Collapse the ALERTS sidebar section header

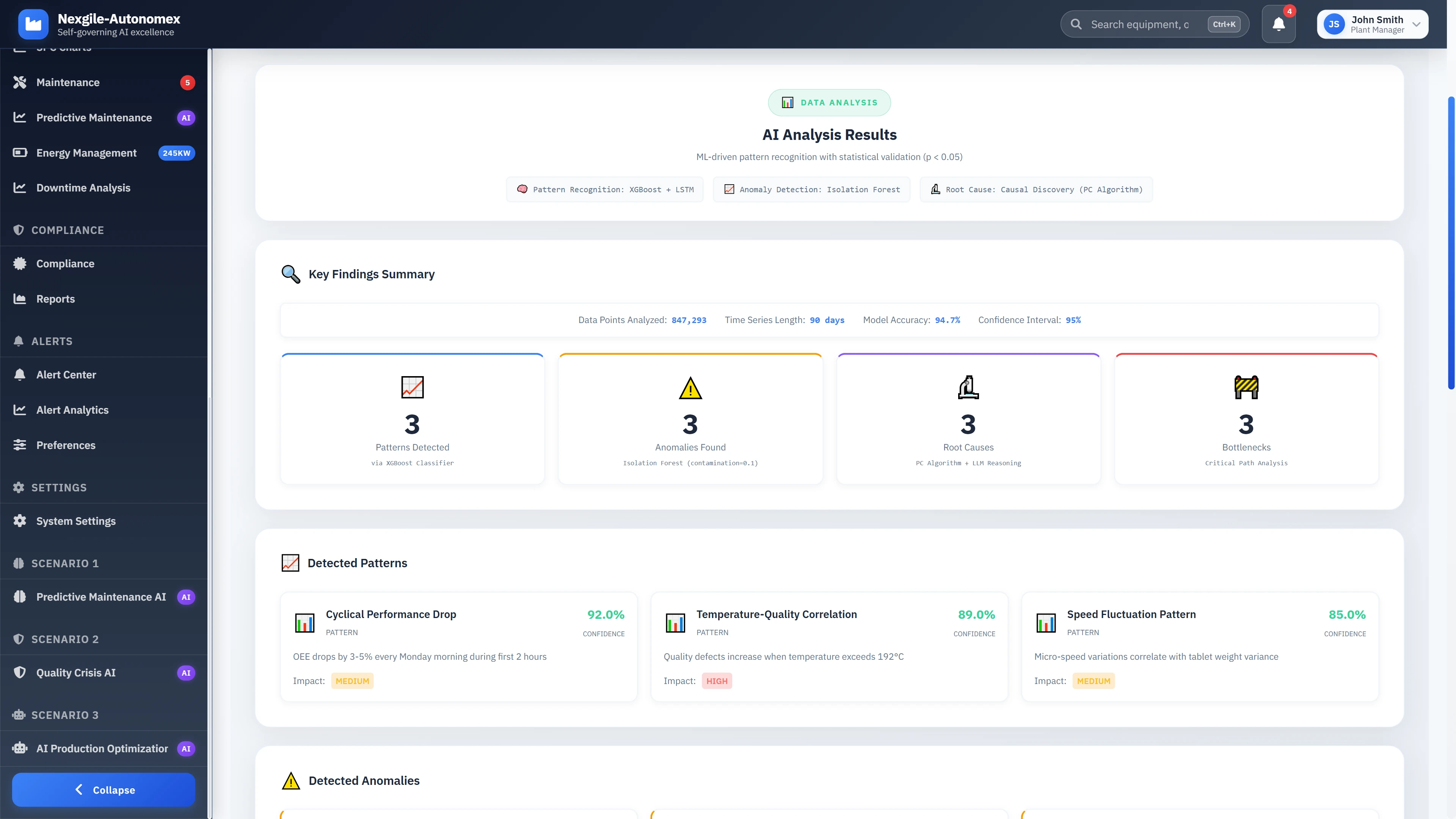coord(52,341)
